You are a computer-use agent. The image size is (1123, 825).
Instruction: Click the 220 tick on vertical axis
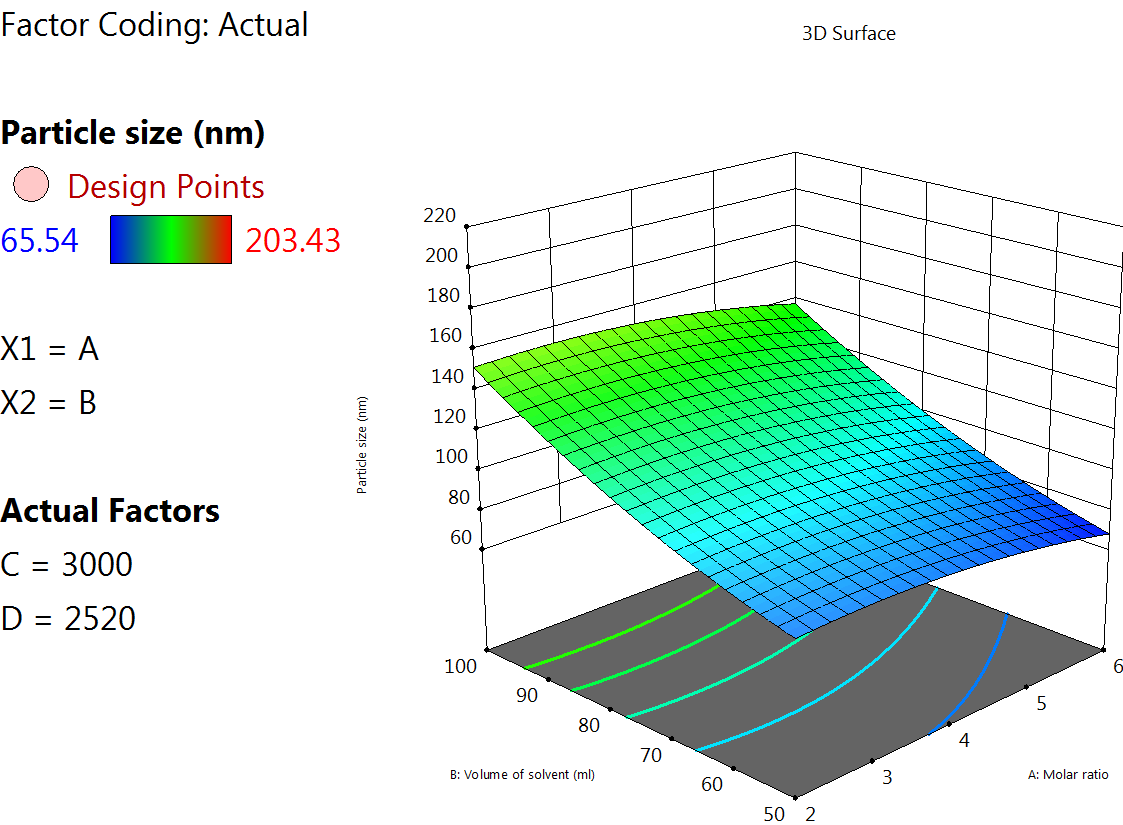pyautogui.click(x=441, y=216)
